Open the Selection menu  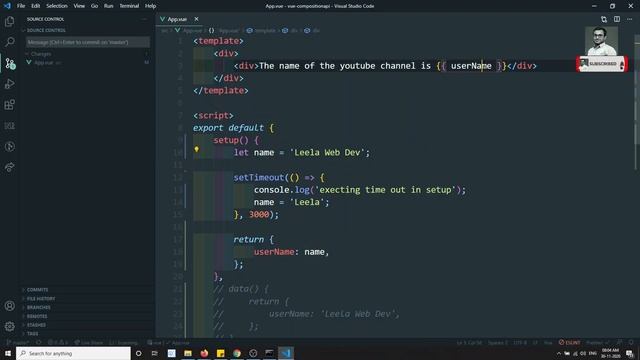(57, 6)
